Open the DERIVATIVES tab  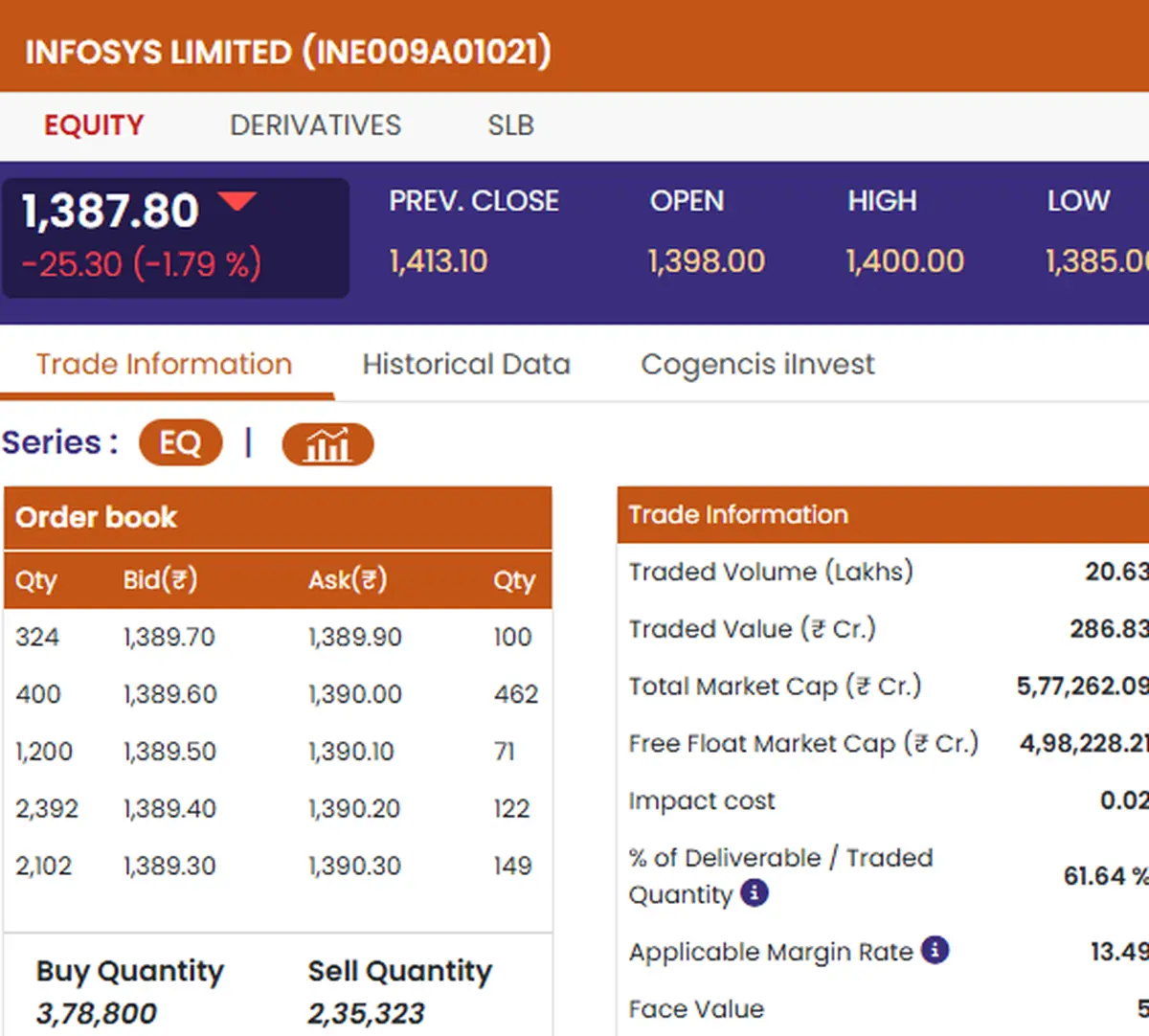[x=316, y=125]
